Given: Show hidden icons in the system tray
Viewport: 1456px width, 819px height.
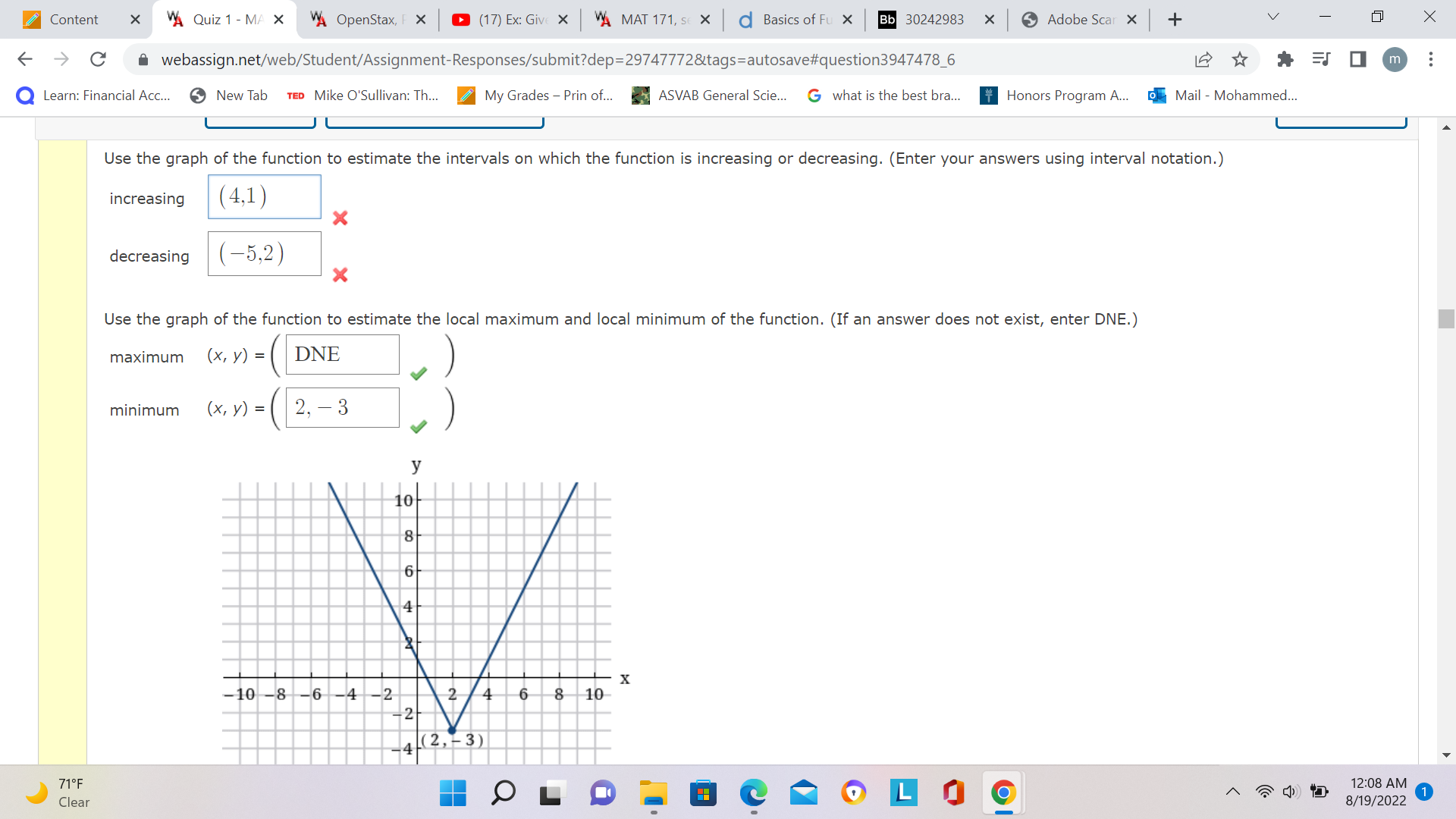Looking at the screenshot, I should 1232,791.
